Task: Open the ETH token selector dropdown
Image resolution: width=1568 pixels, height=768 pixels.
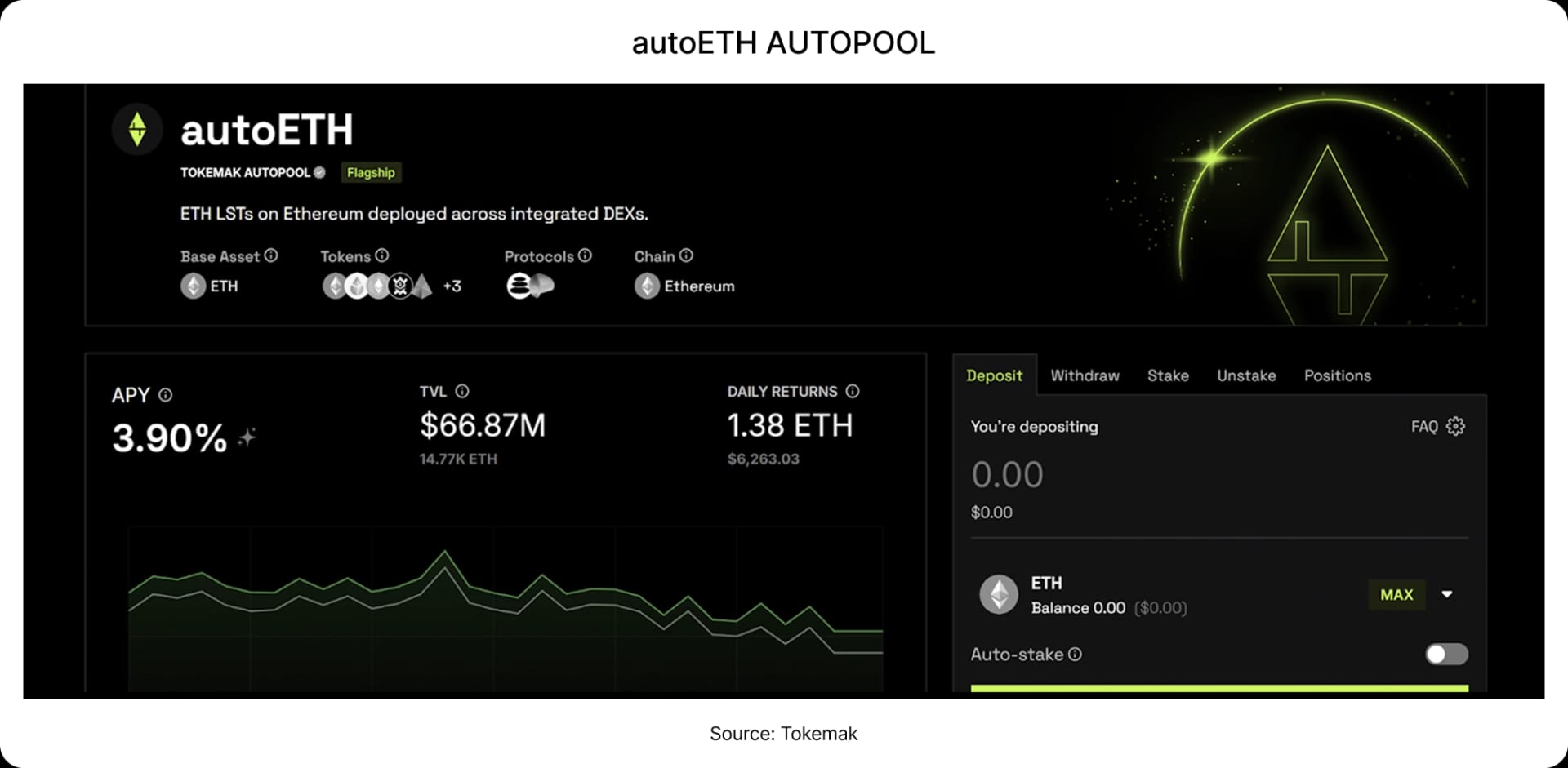Action: (x=1446, y=594)
